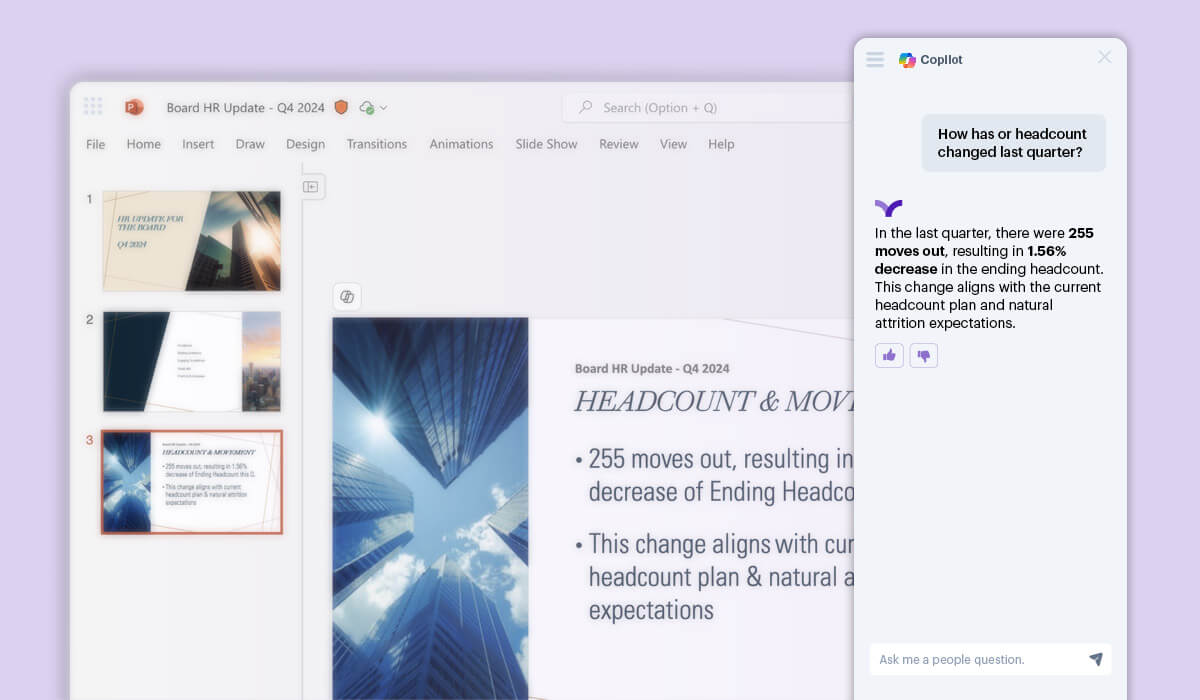Select slide 3 Headcount & Movement thumbnail
The image size is (1200, 700).
coord(192,482)
